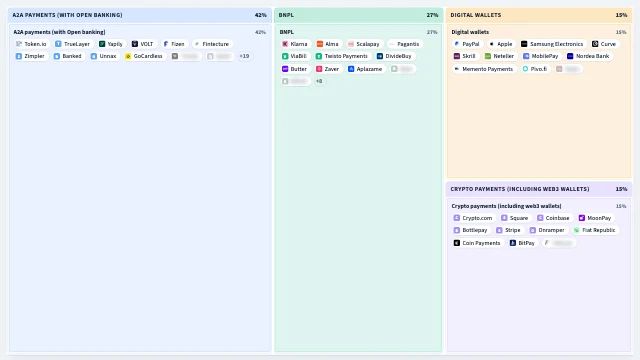Click the PayPal logo icon
This screenshot has height=360, width=640.
point(457,44)
